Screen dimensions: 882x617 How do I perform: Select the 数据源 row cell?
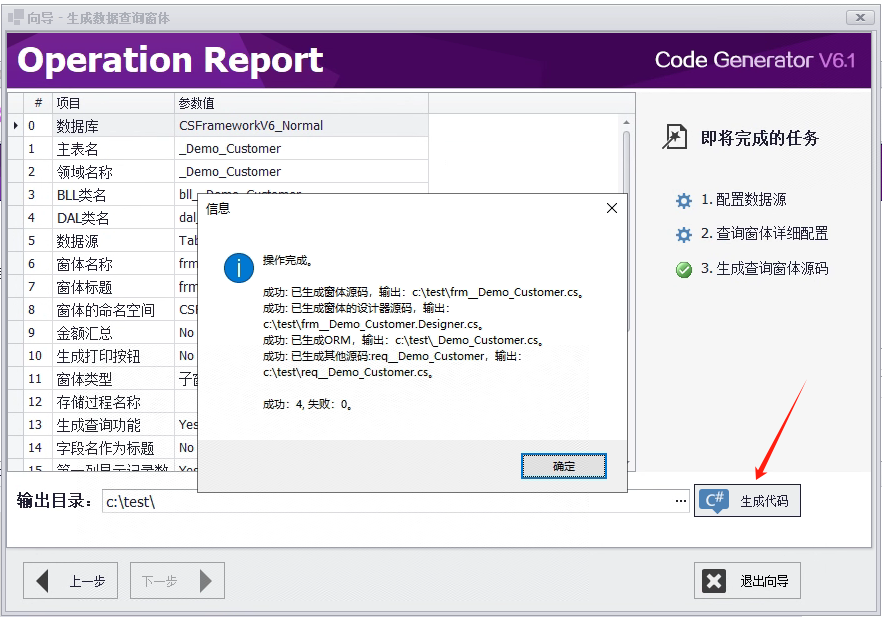pyautogui.click(x=113, y=241)
